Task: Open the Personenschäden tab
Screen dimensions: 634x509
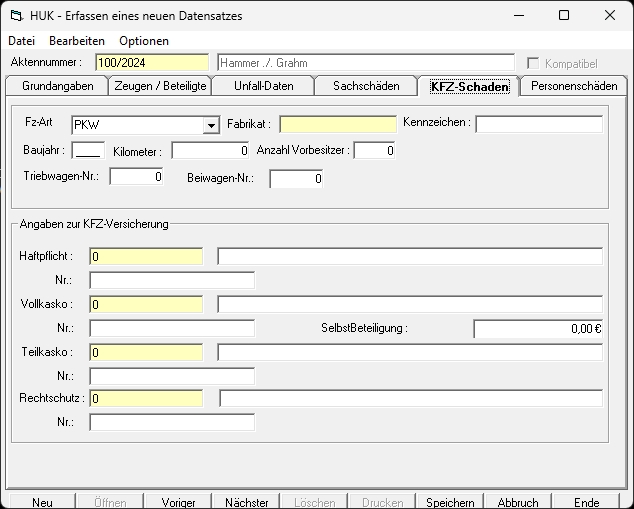Action: [x=574, y=86]
